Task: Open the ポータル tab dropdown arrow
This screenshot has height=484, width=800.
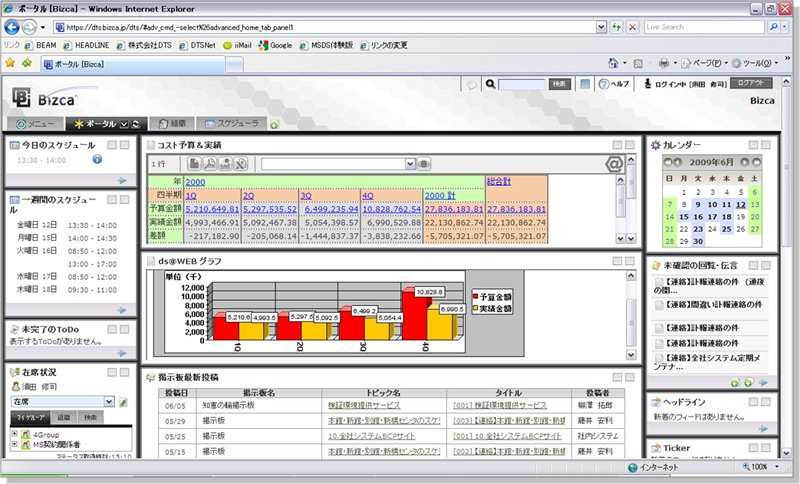Action: pyautogui.click(x=124, y=124)
